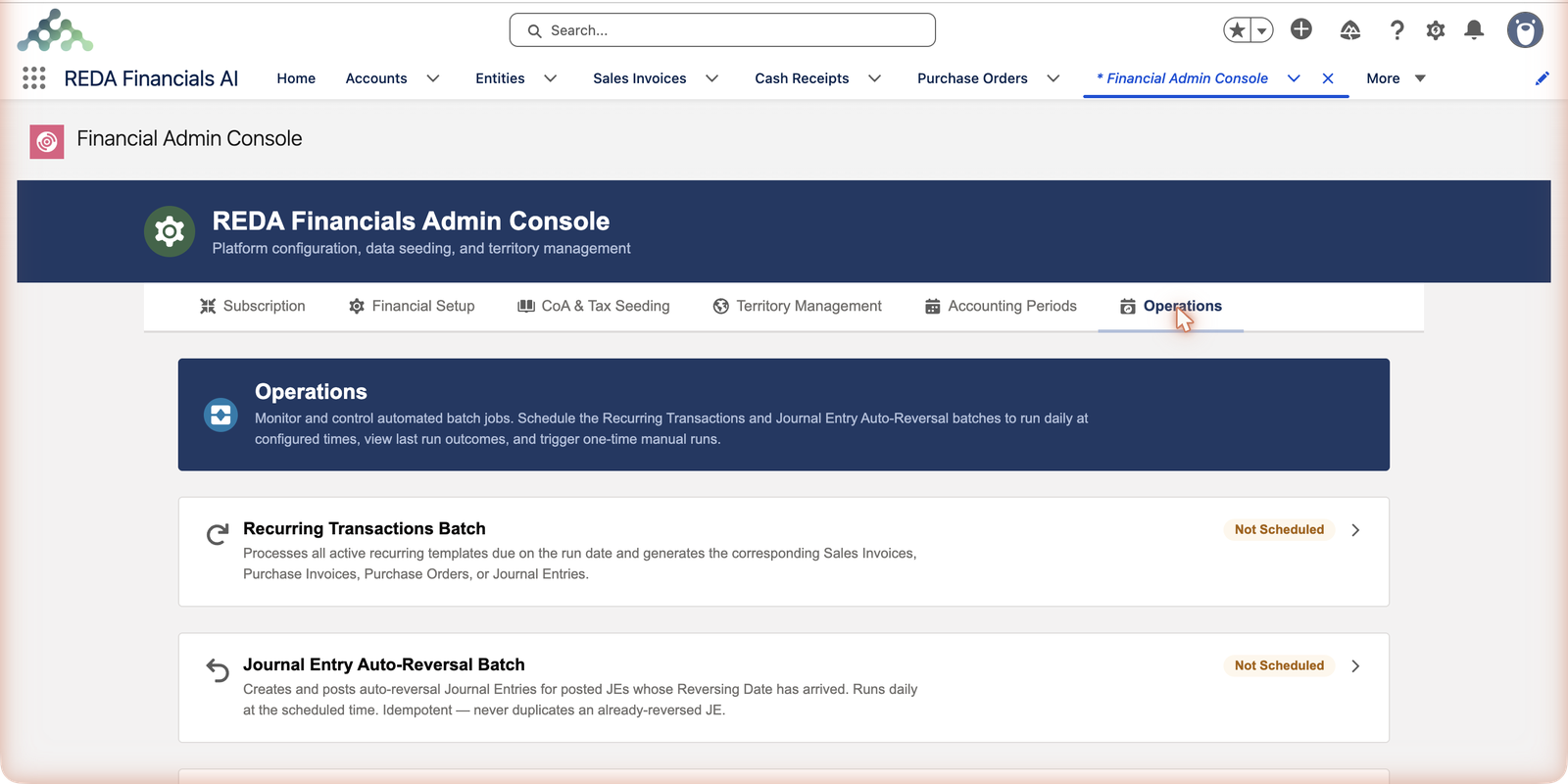Screen dimensions: 1568x784
Task: Expand the Cash Receipts dropdown chevron
Action: [874, 78]
